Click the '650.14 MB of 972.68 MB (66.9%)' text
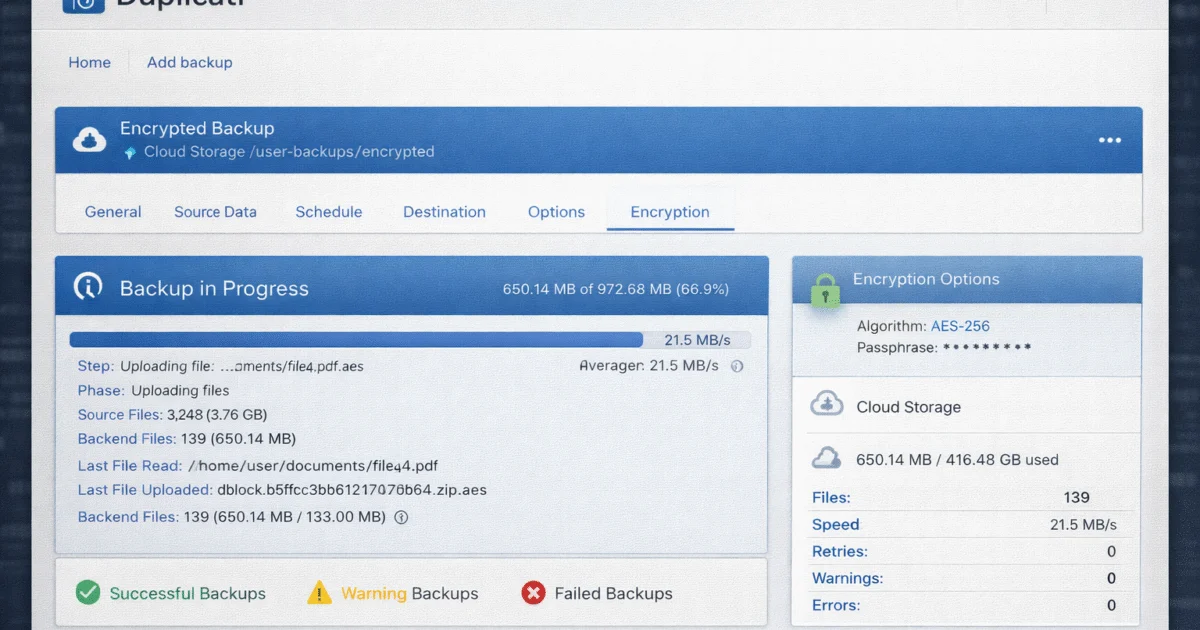 pos(616,289)
